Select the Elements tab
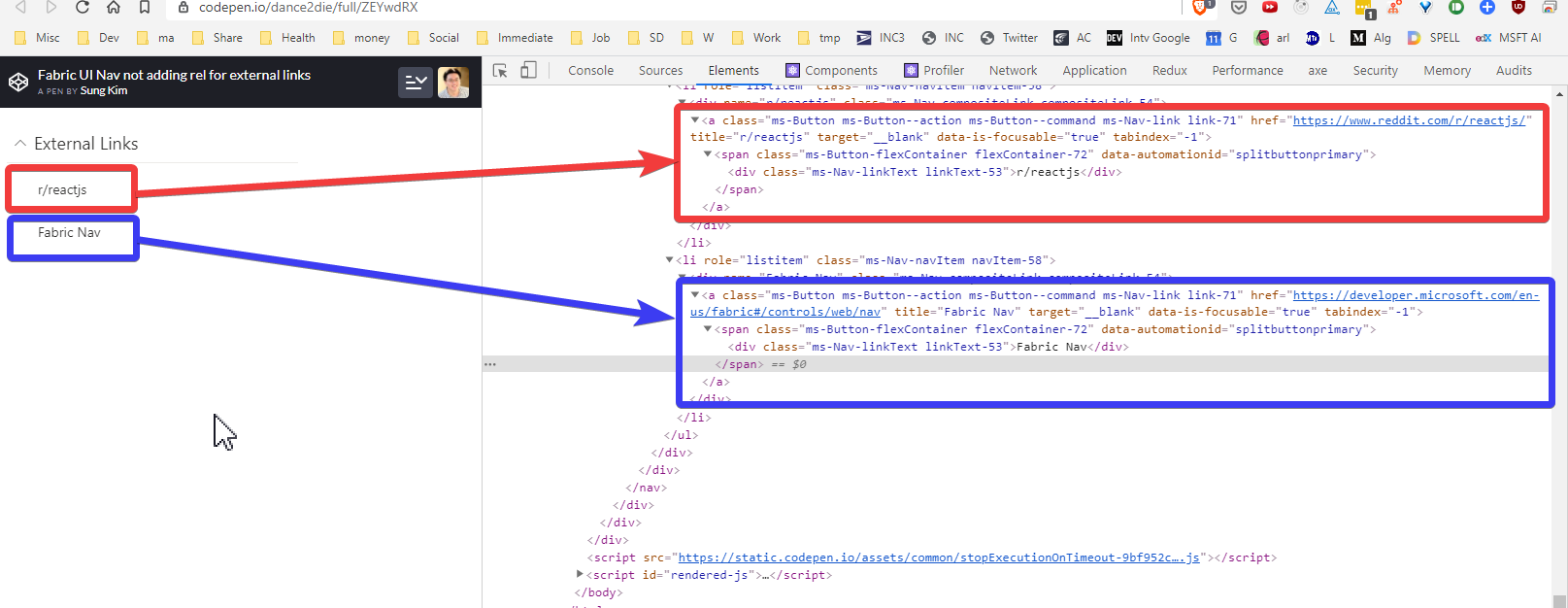 pyautogui.click(x=733, y=70)
